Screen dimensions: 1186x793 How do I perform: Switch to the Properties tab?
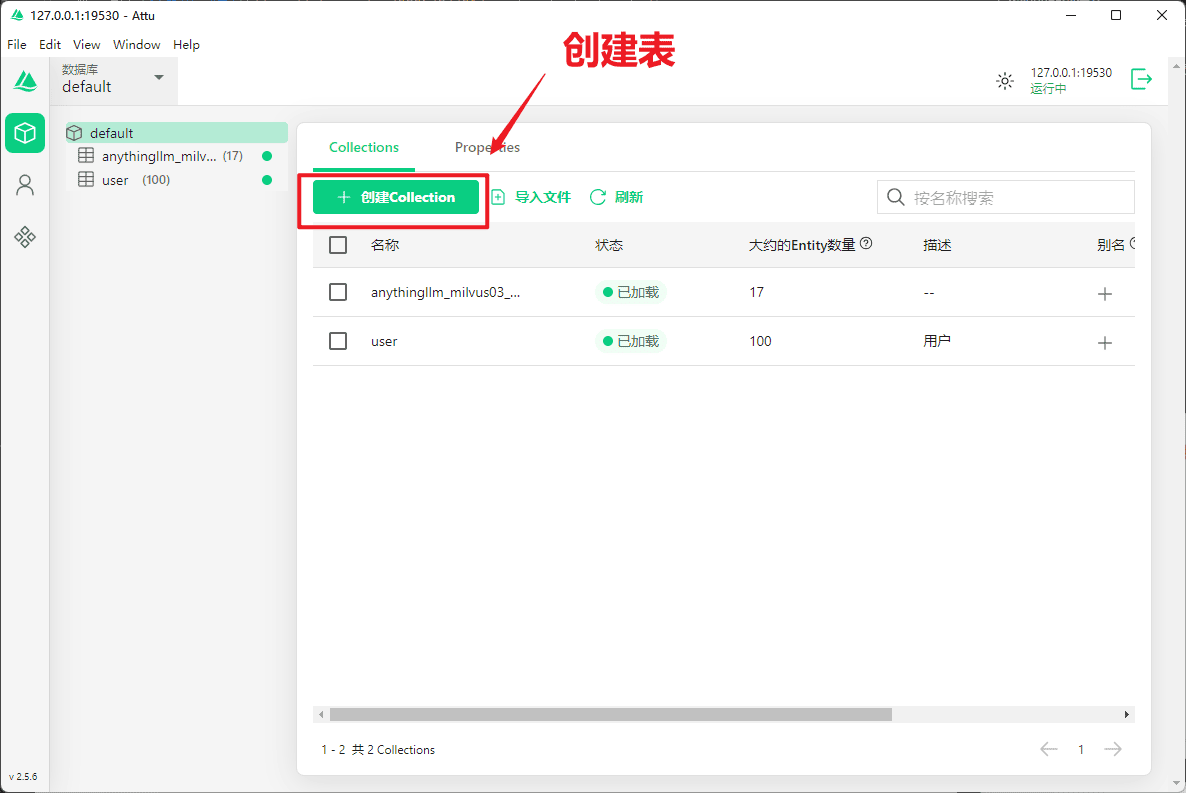[x=487, y=147]
